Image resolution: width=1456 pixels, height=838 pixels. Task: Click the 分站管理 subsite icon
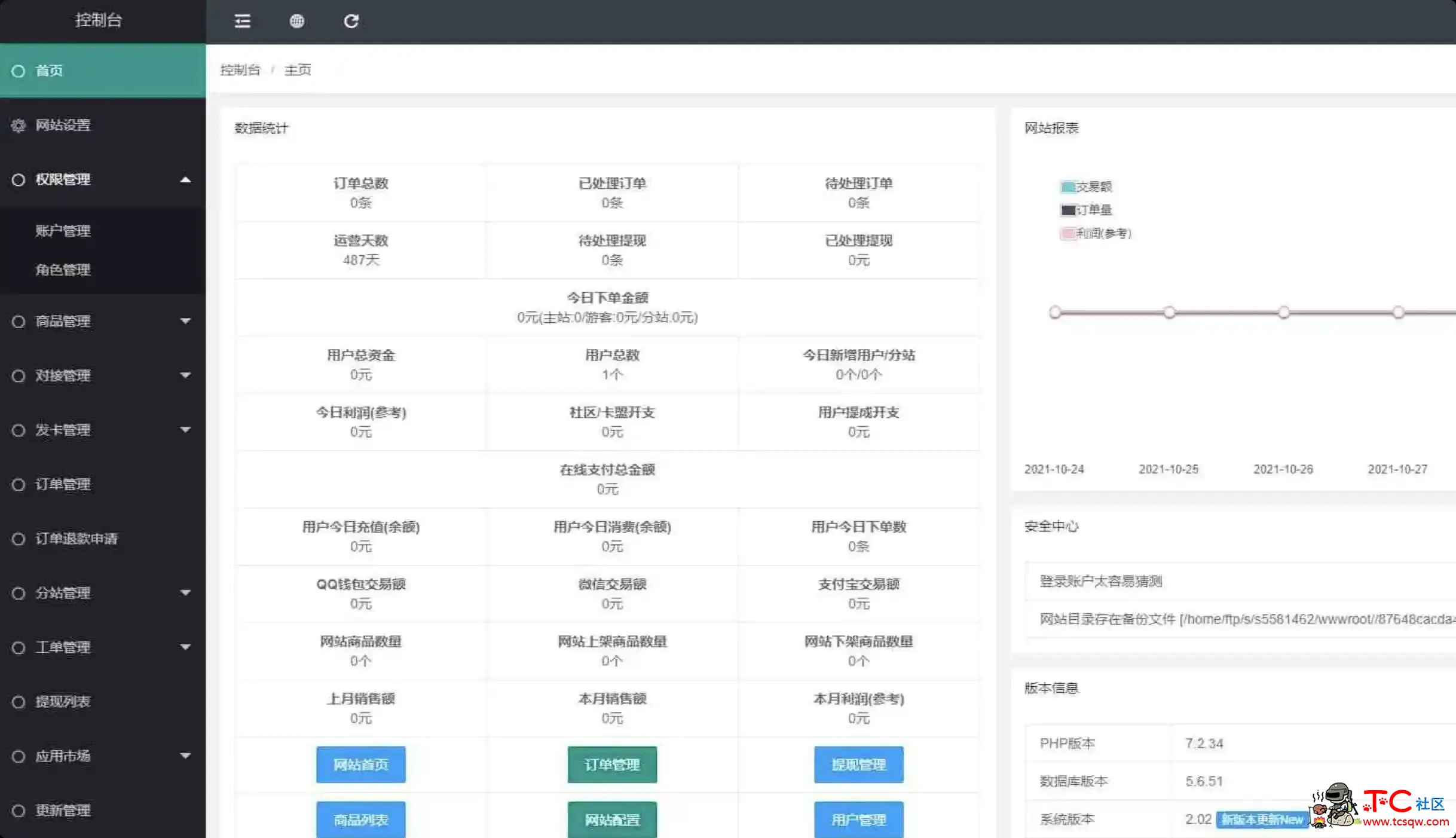click(18, 592)
